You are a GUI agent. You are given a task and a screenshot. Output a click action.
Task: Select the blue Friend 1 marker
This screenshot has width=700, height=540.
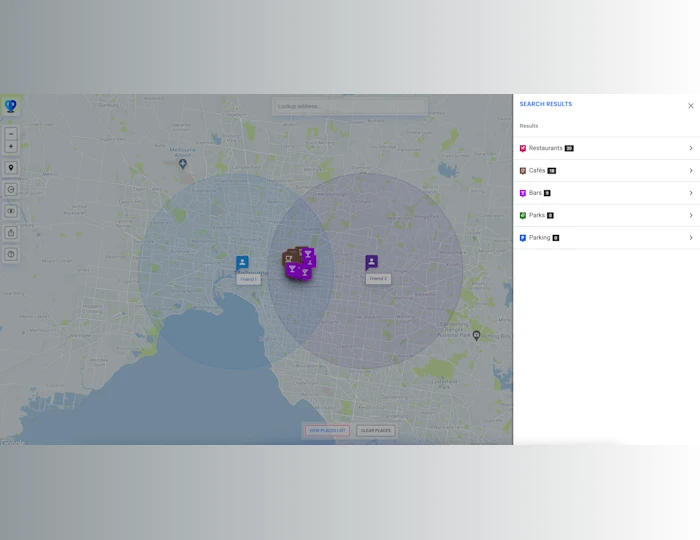(x=242, y=262)
